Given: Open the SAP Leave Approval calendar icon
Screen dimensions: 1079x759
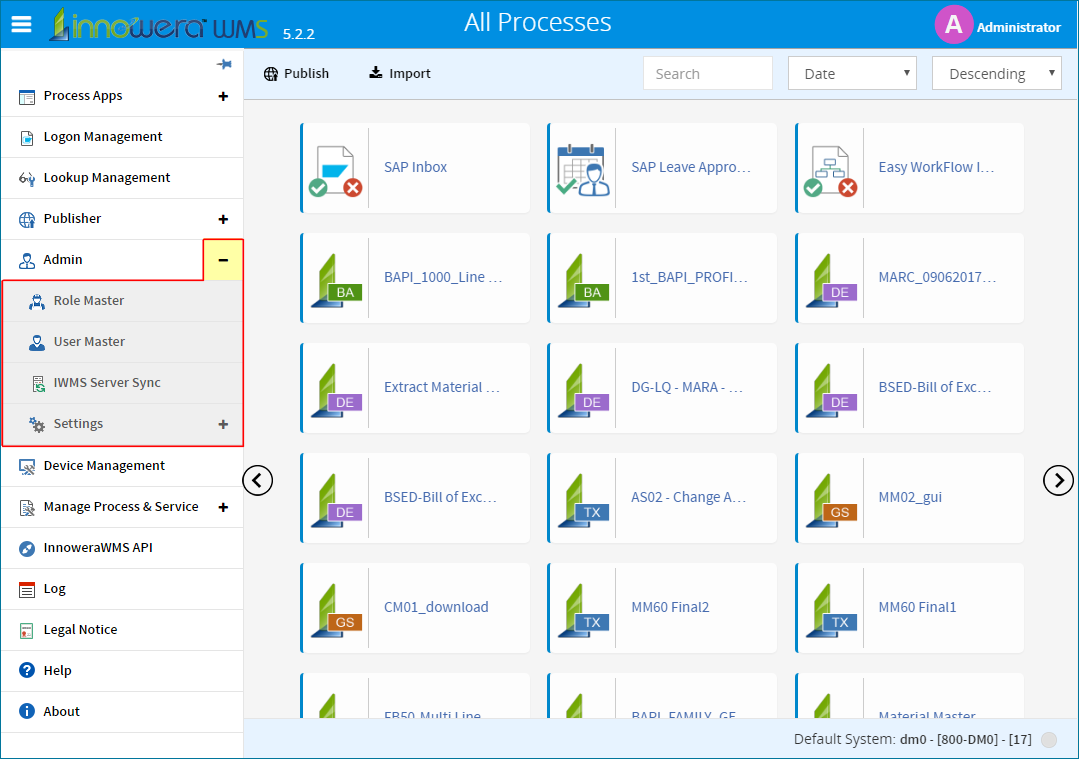Looking at the screenshot, I should (x=583, y=170).
